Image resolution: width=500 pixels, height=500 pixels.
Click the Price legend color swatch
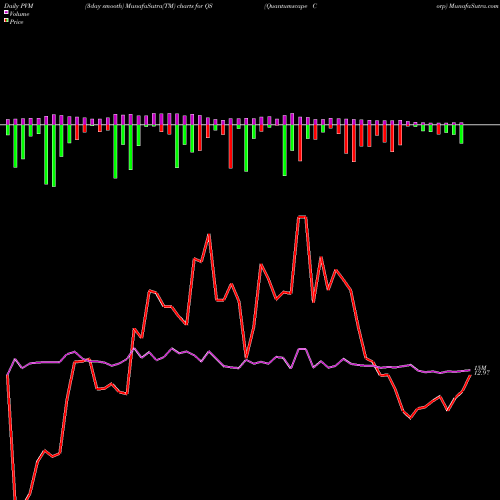[6, 21]
